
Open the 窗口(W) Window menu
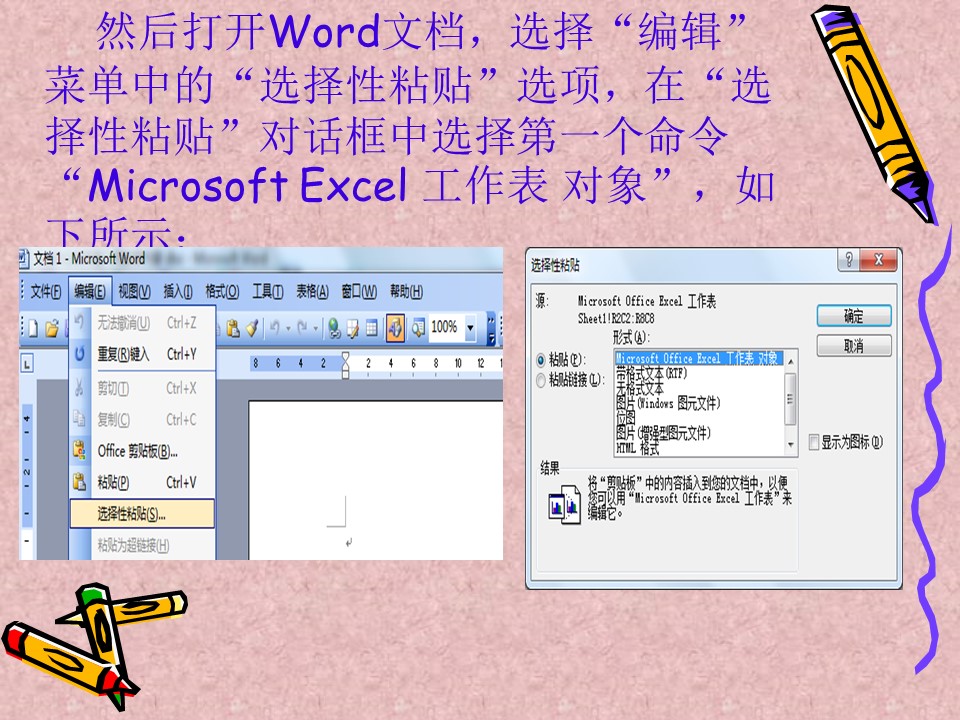click(359, 292)
